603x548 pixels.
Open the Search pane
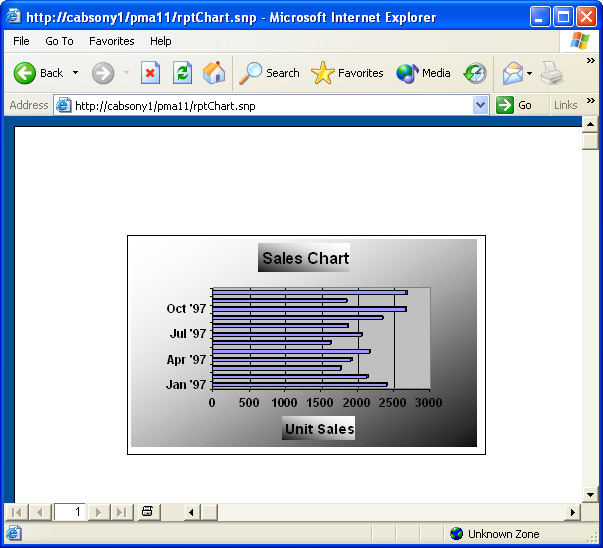(x=270, y=73)
